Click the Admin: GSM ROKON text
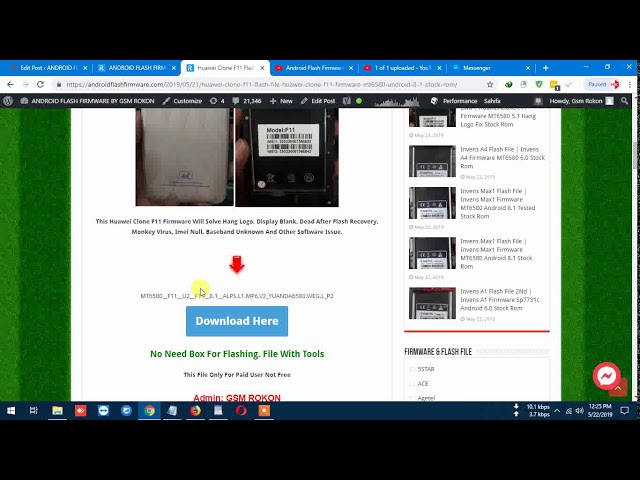The height and width of the screenshot is (480, 640). (237, 398)
